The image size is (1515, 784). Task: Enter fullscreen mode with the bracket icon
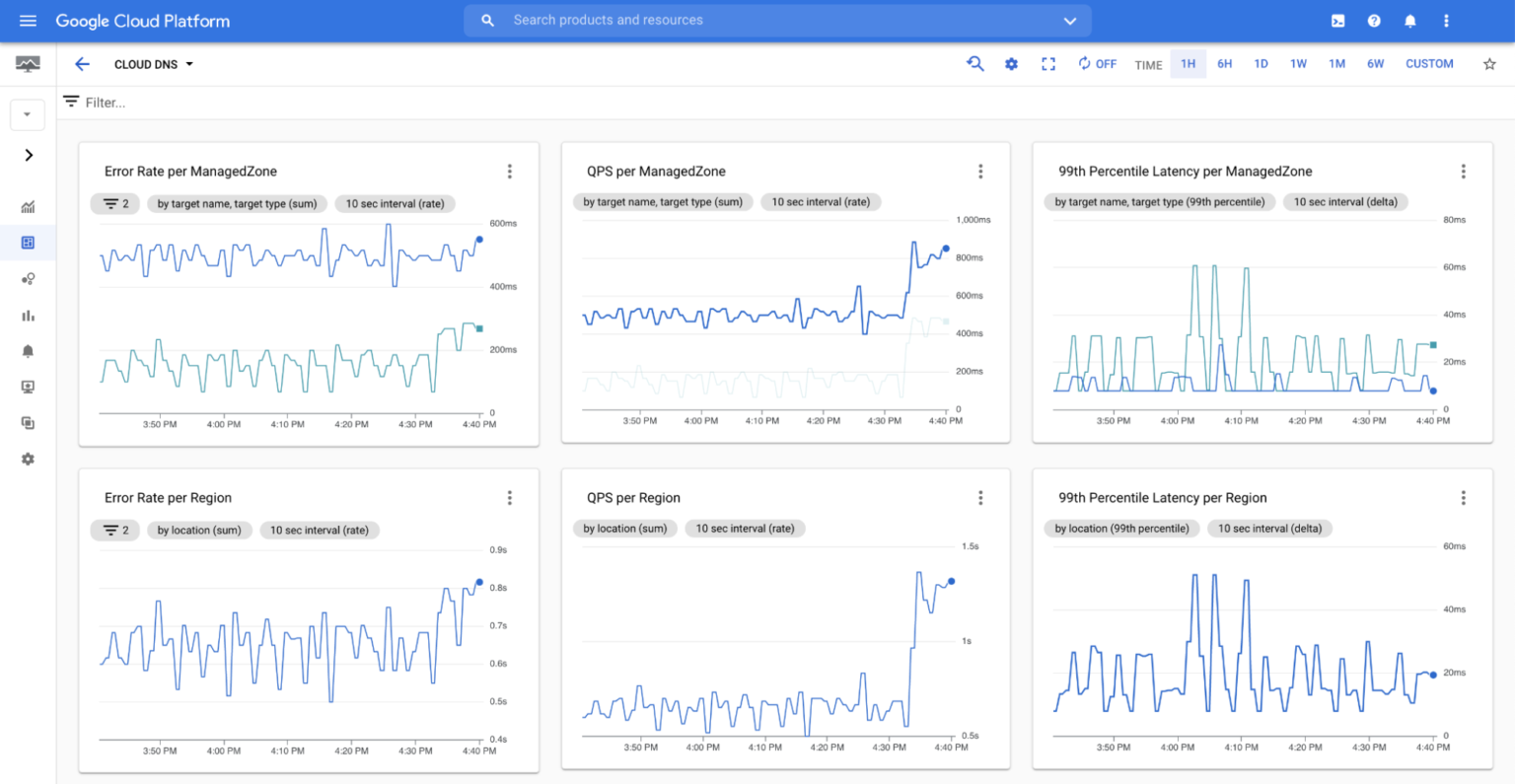[x=1047, y=63]
